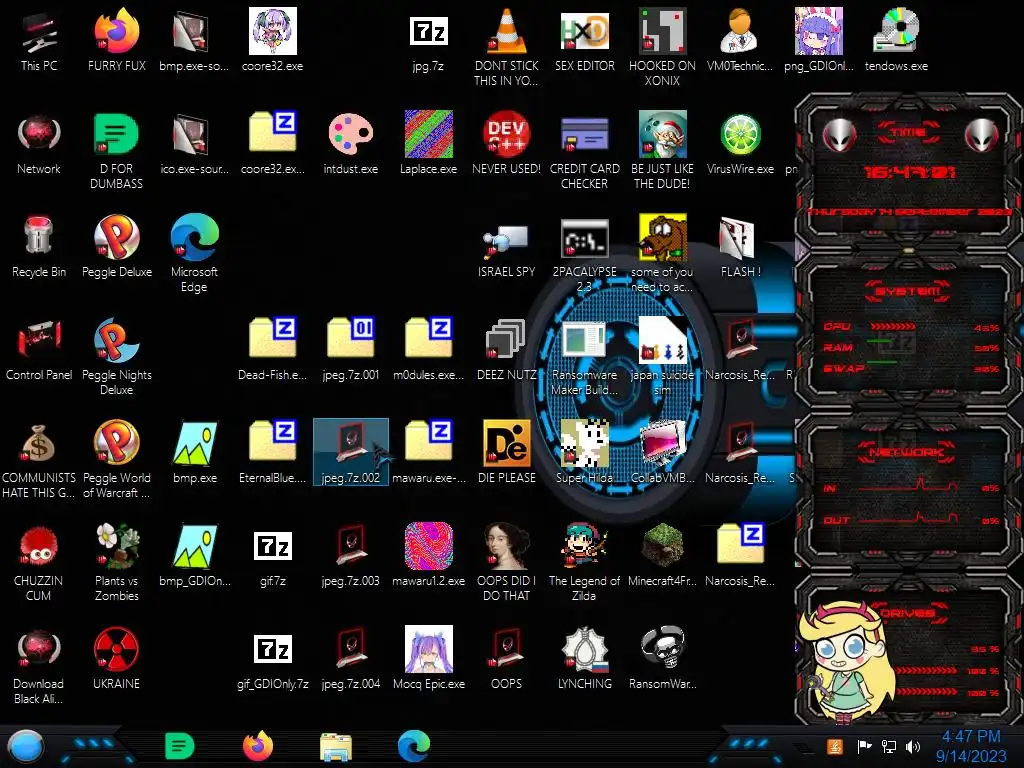The height and width of the screenshot is (768, 1024).
Task: Open Firefox from the taskbar
Action: pos(258,746)
